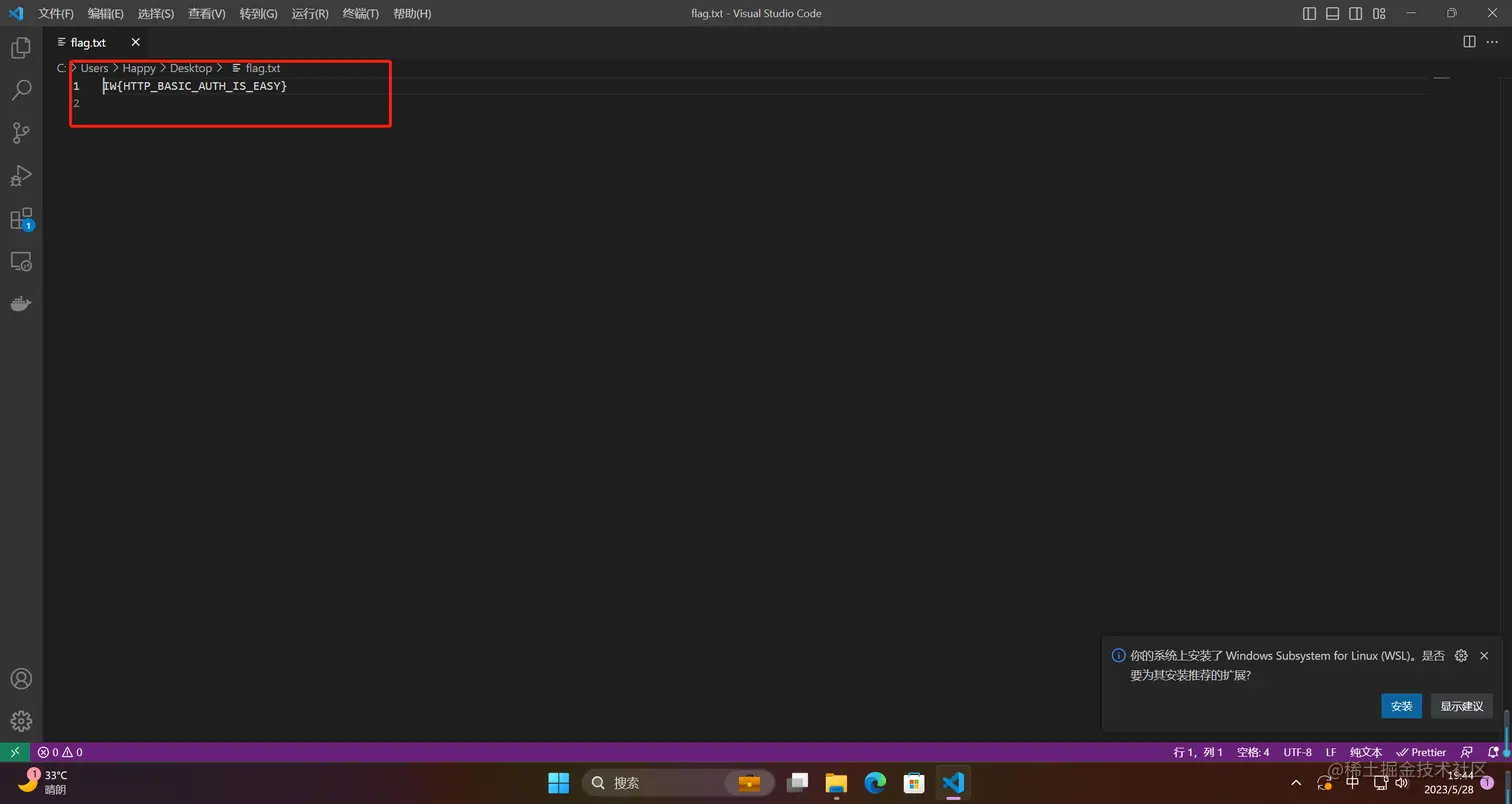Open the remote window indicator in status bar

tap(15, 752)
